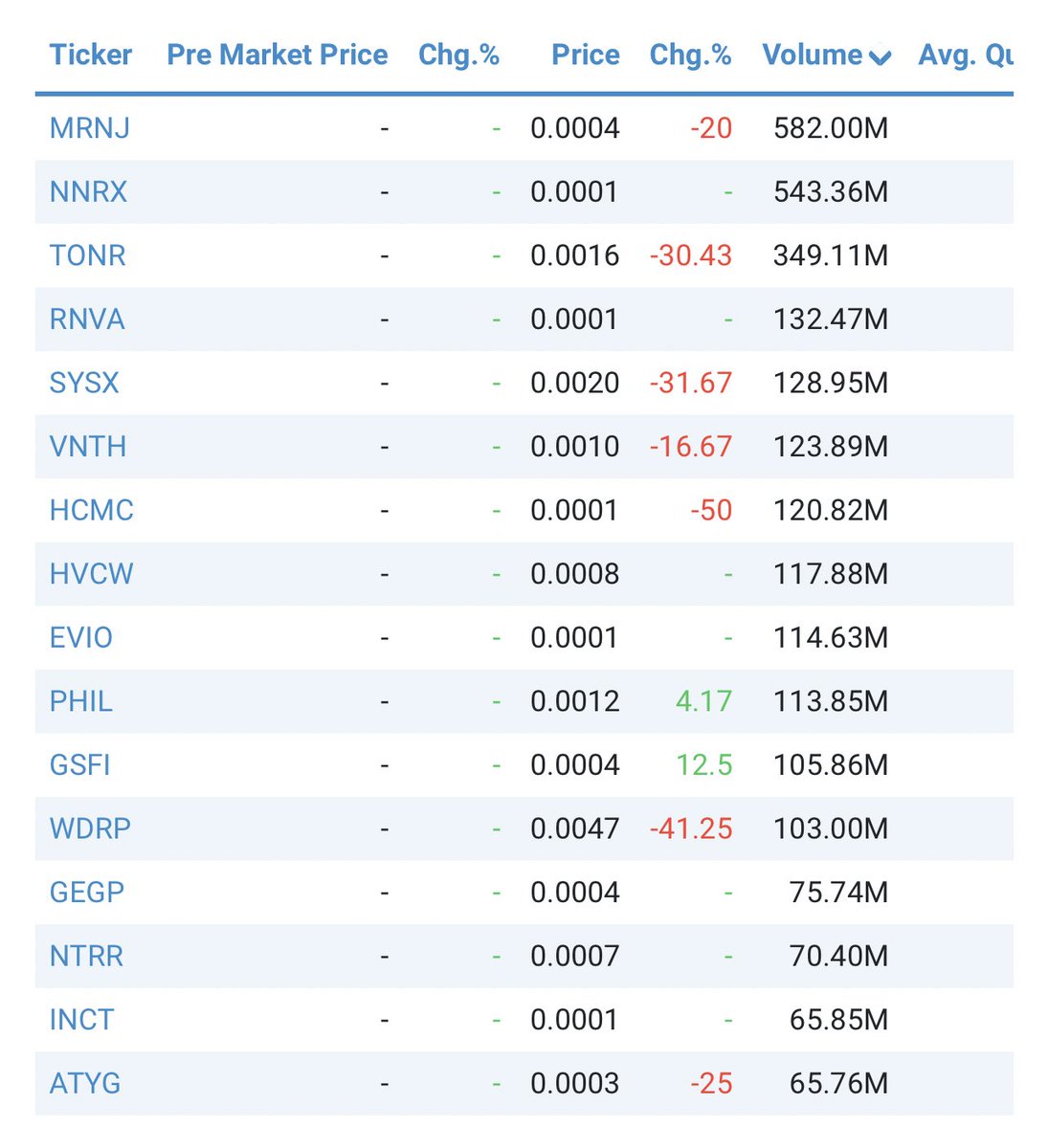
Task: Select the 128.95M volume cell
Action: coord(831,383)
